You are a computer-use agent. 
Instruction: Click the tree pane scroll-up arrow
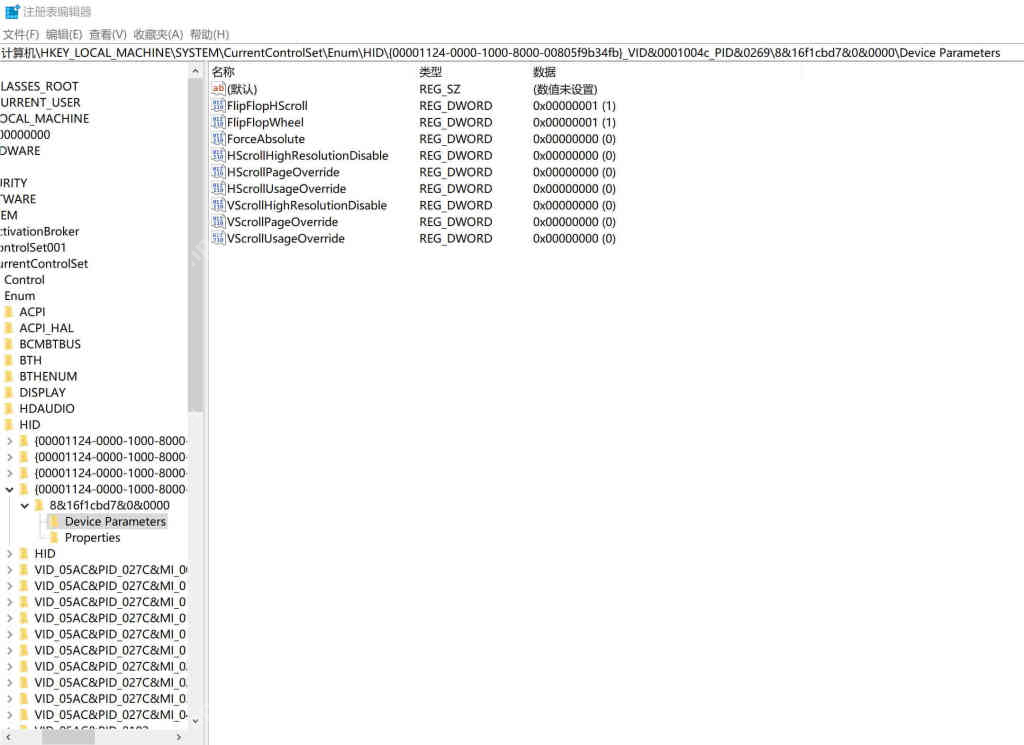pos(195,71)
